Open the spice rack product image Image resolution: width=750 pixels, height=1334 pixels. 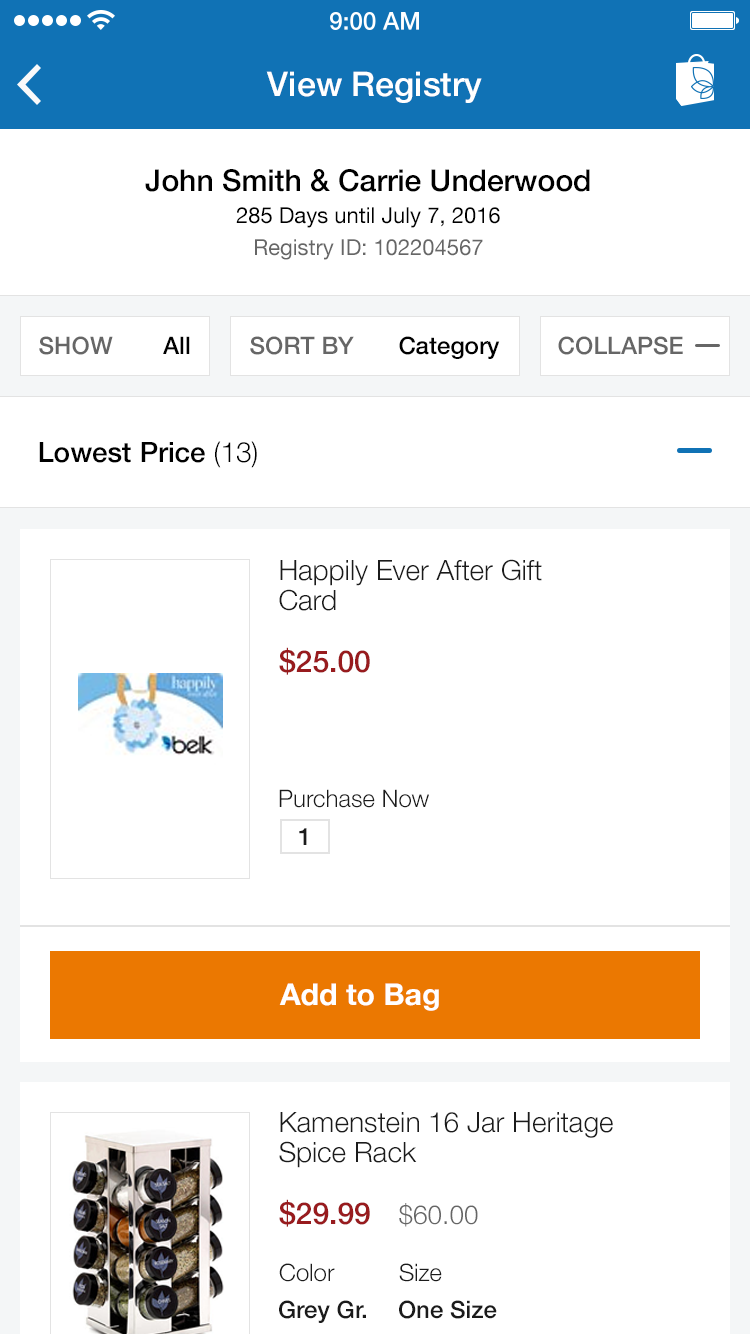(150, 1225)
